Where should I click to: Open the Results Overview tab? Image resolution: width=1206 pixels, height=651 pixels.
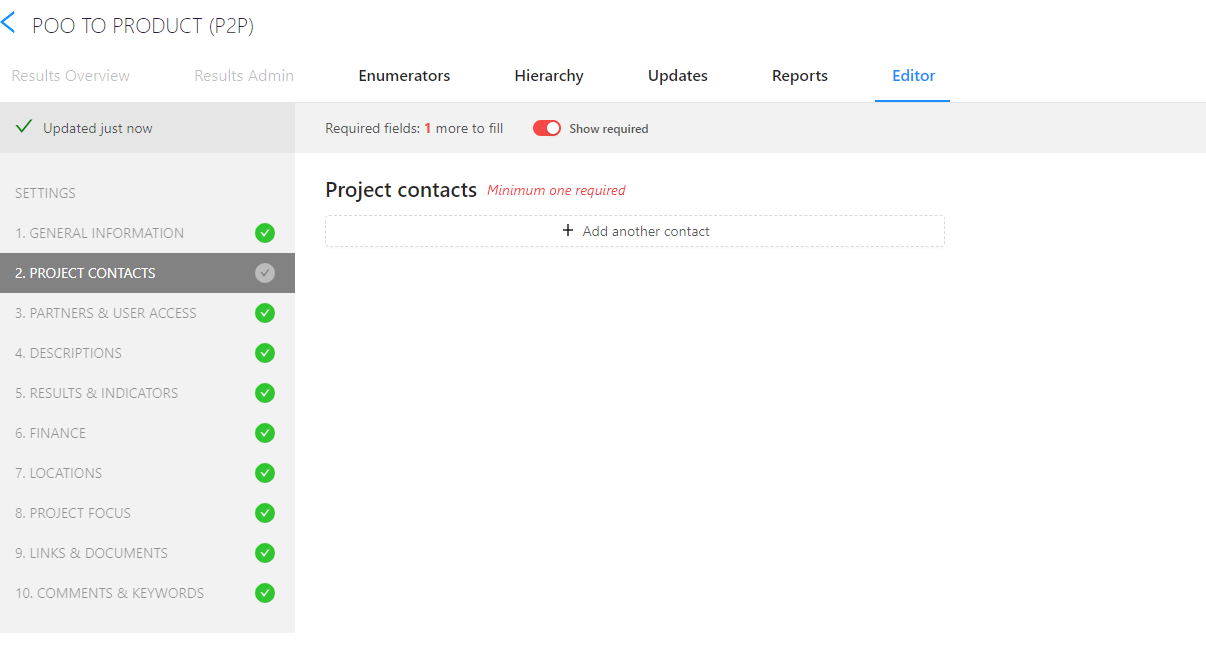click(71, 76)
